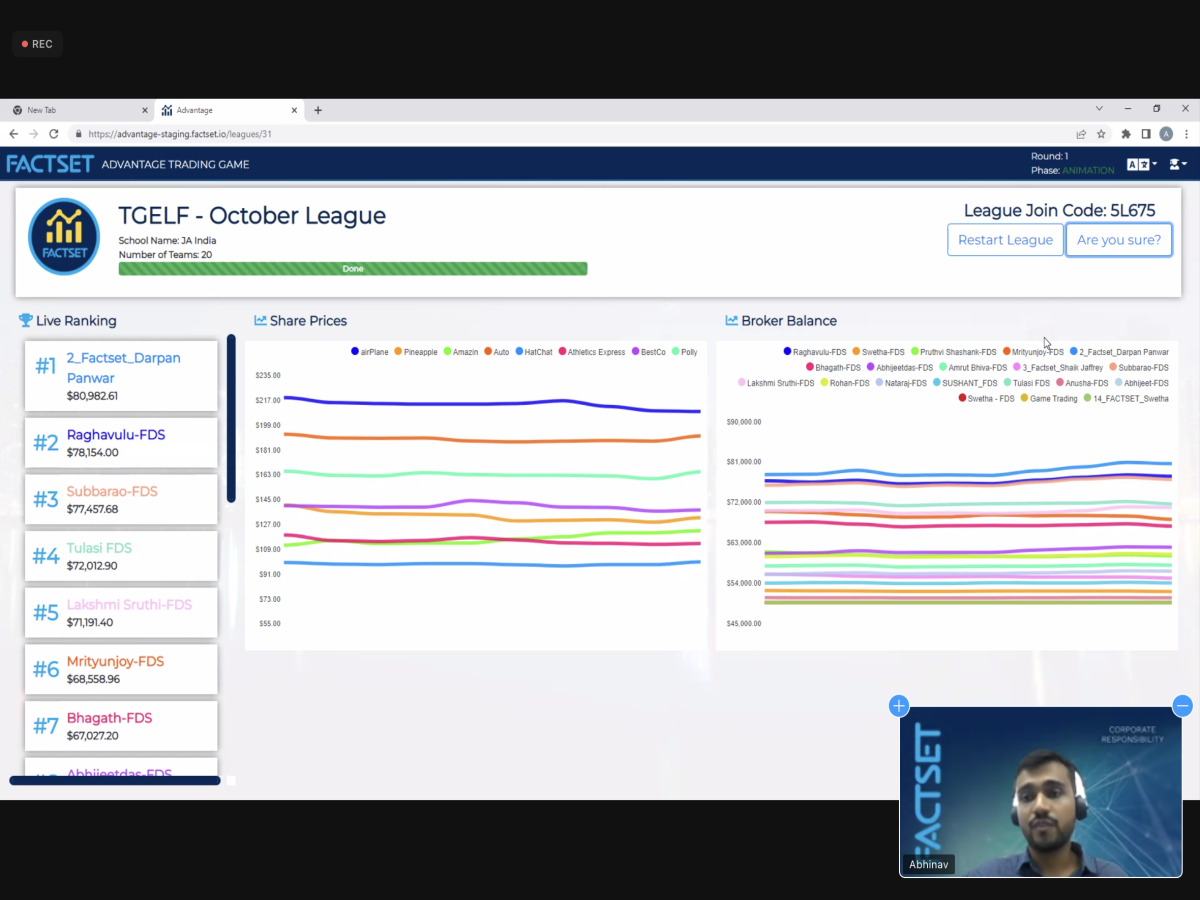Close the New Tab tab

coord(145,110)
